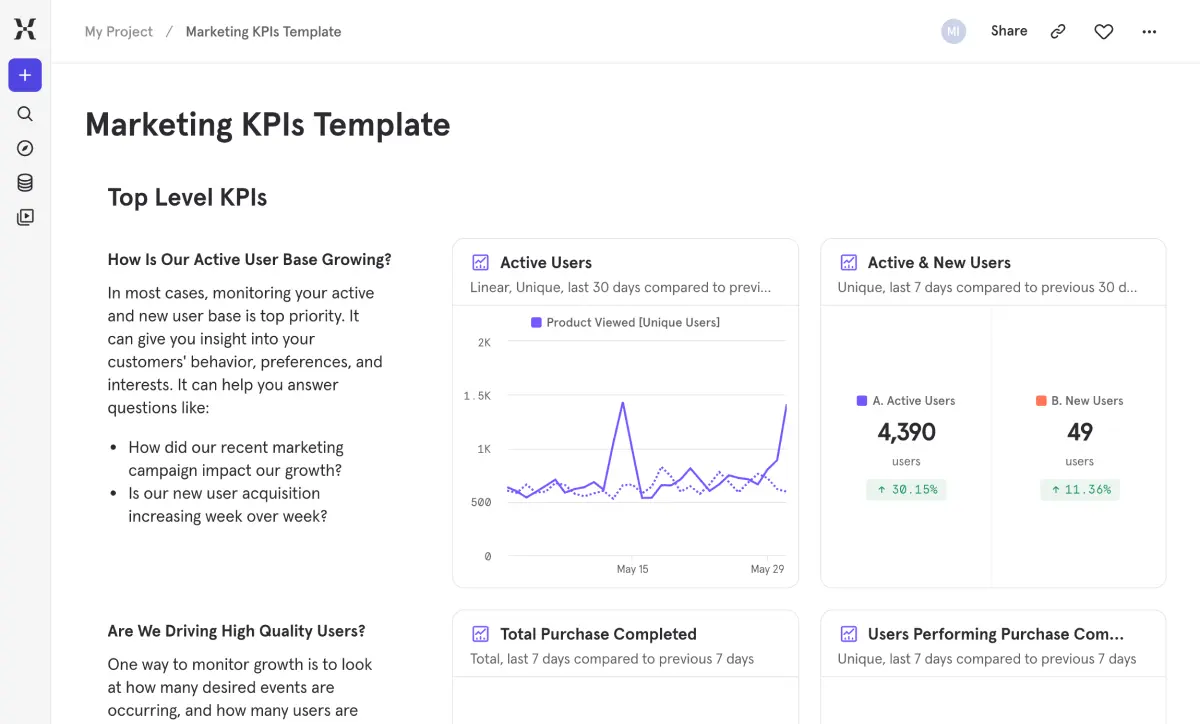Viewport: 1200px width, 724px height.
Task: Go to My Project breadcrumb
Action: [x=118, y=32]
